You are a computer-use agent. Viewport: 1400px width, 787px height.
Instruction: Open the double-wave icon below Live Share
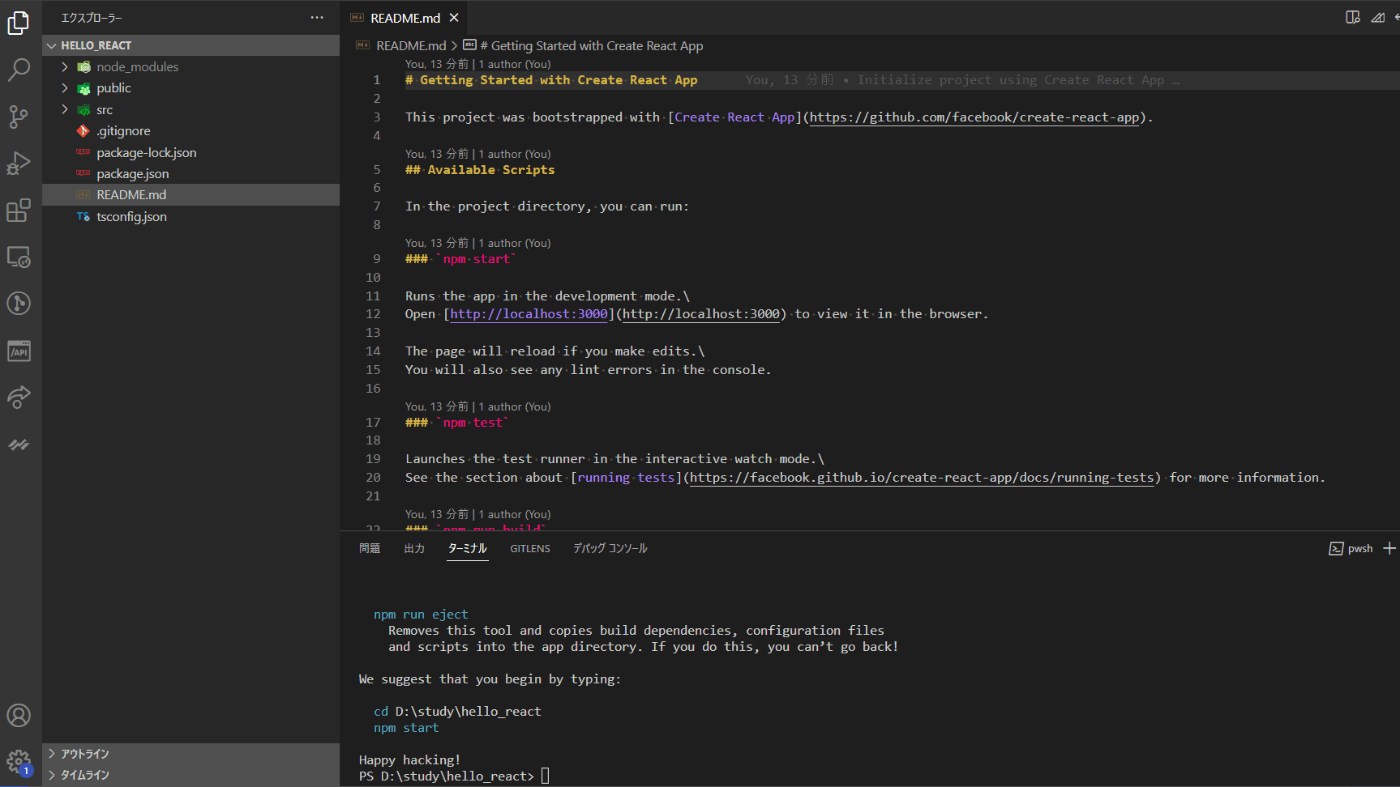pos(18,444)
